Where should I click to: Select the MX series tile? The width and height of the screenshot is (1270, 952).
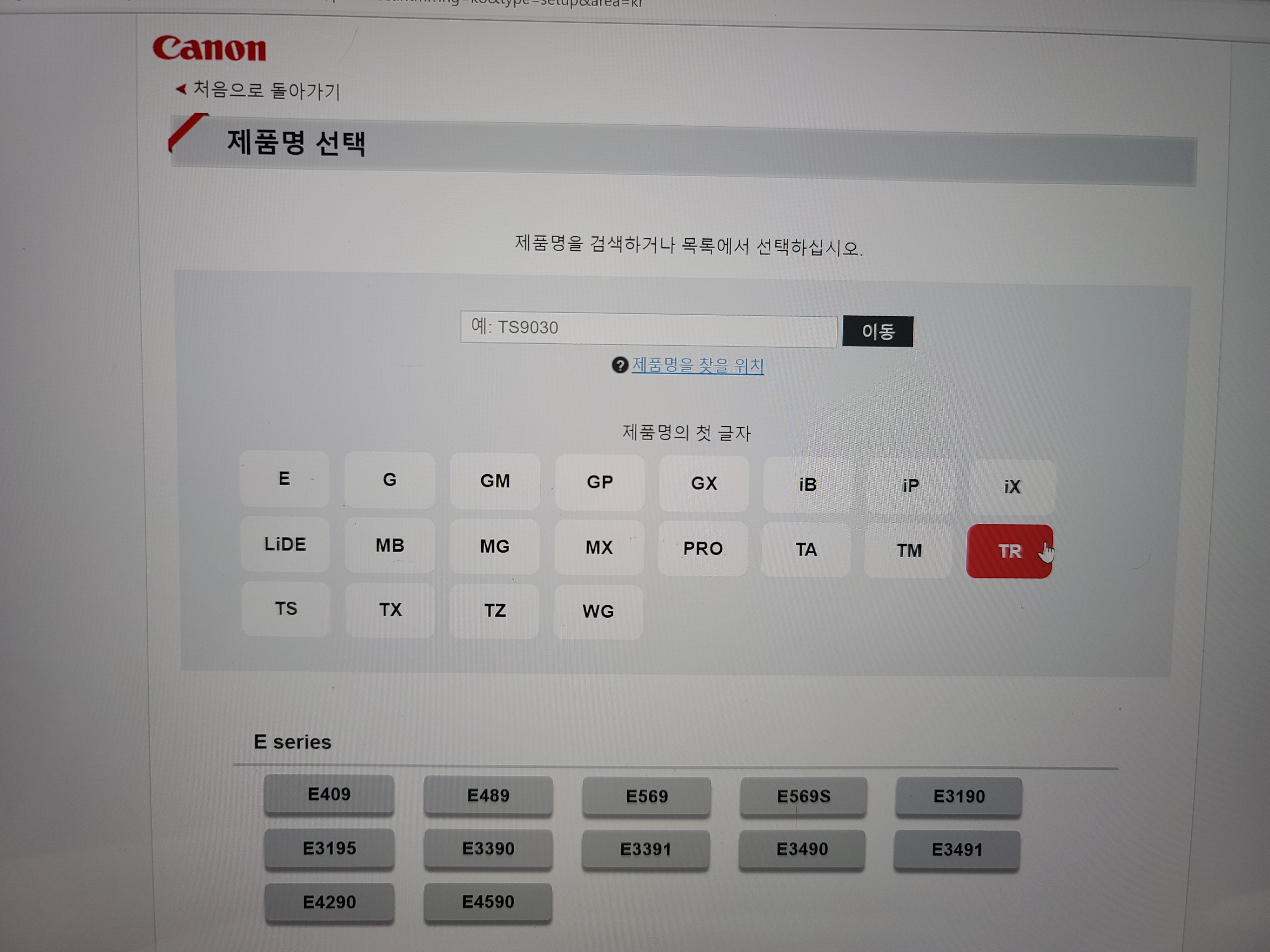pyautogui.click(x=599, y=548)
